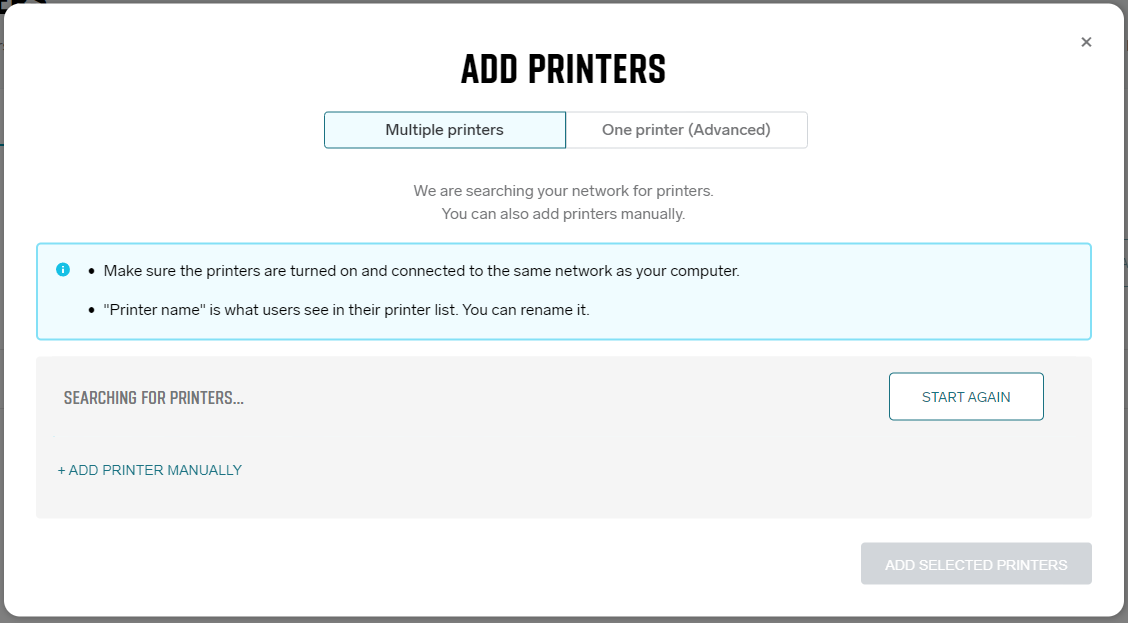Switch to the Multiple printers tab
Viewport: 1128px width, 623px height.
(x=445, y=130)
